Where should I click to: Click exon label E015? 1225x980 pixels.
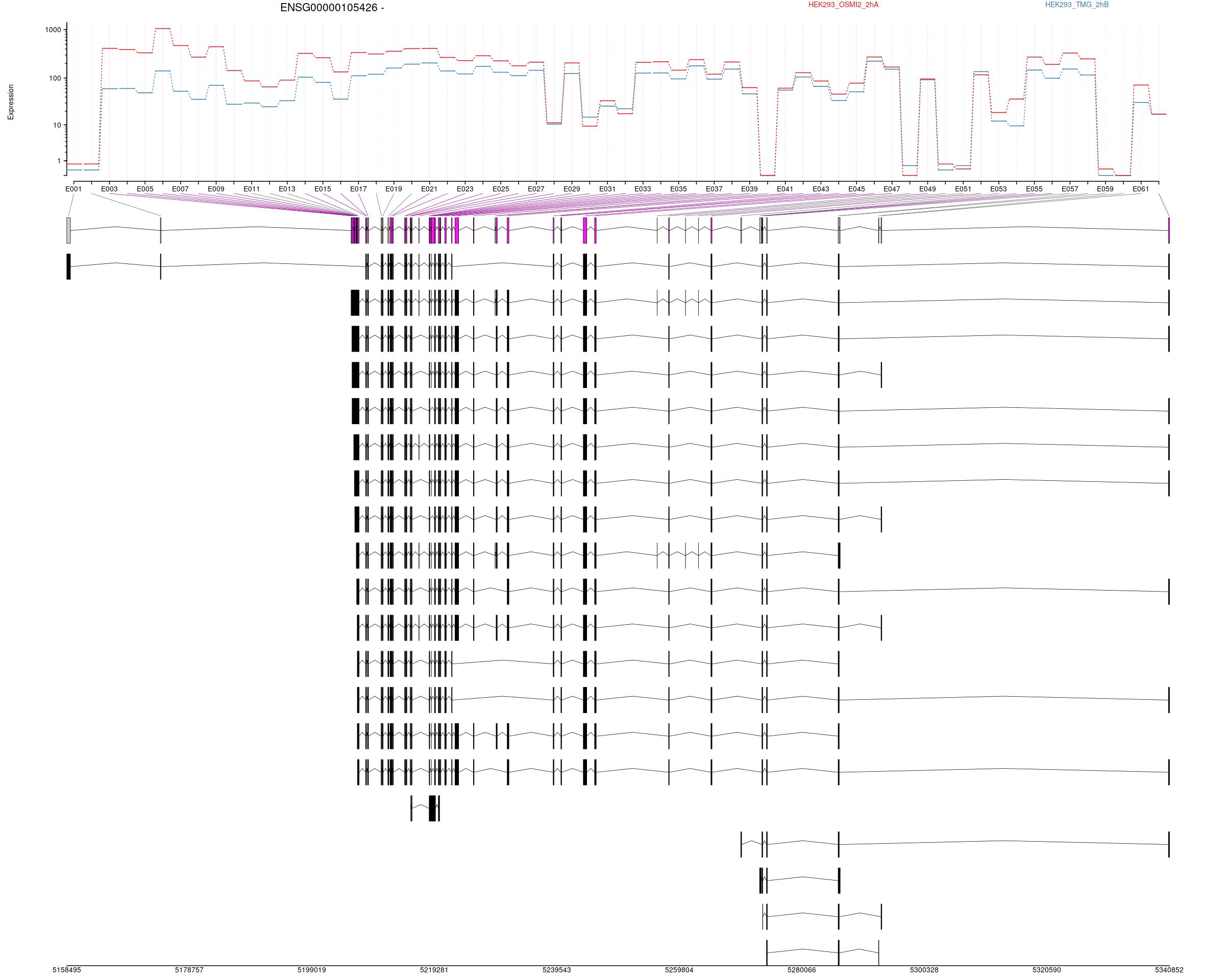coord(323,189)
